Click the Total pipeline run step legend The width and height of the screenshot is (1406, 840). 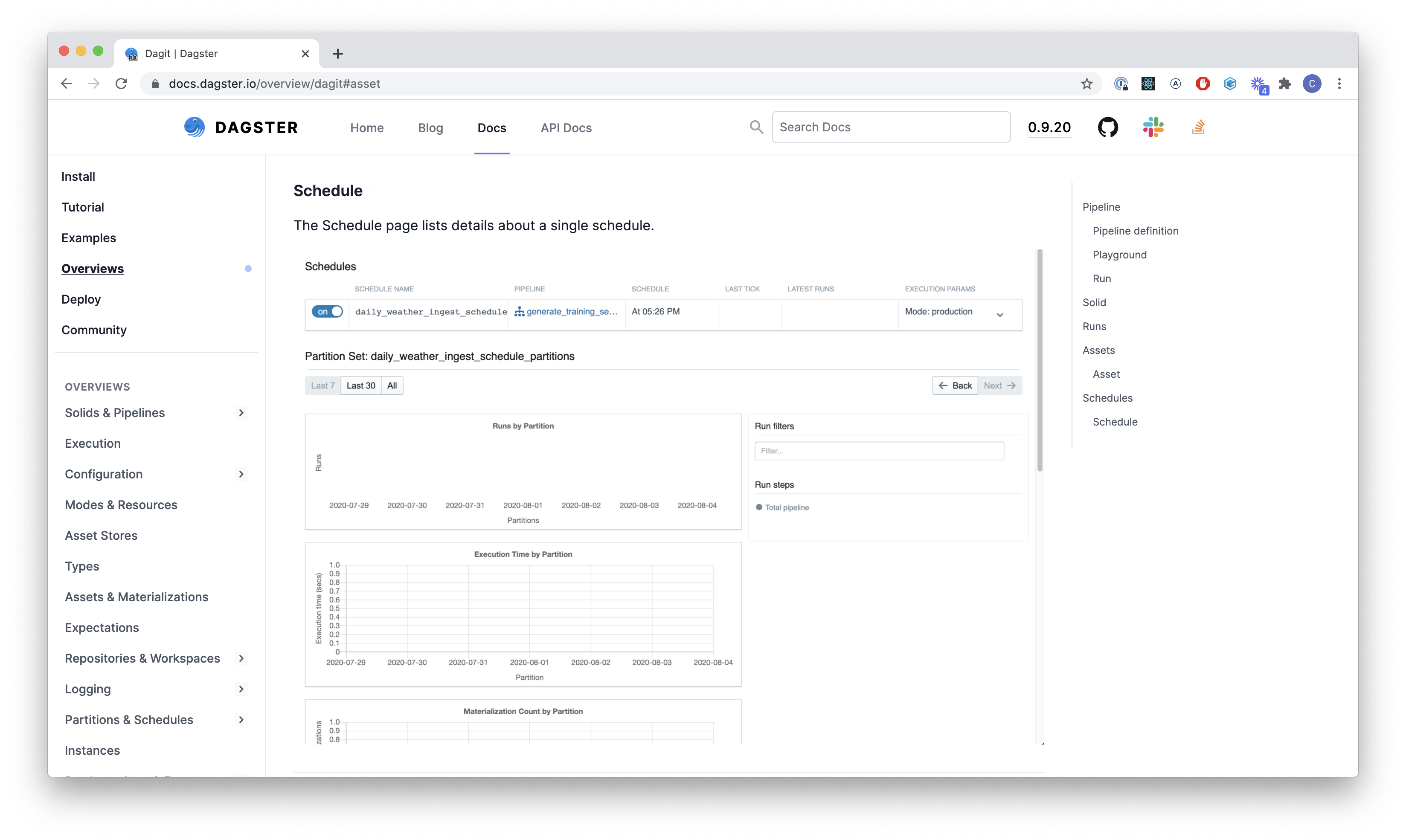pos(782,508)
